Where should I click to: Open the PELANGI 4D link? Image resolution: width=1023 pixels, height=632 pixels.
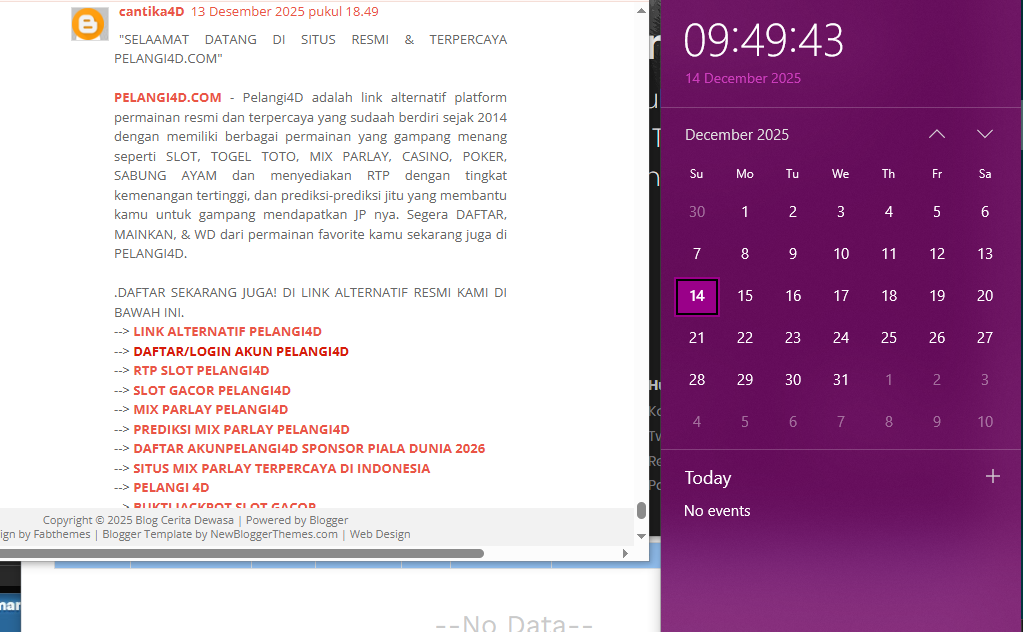tap(172, 488)
